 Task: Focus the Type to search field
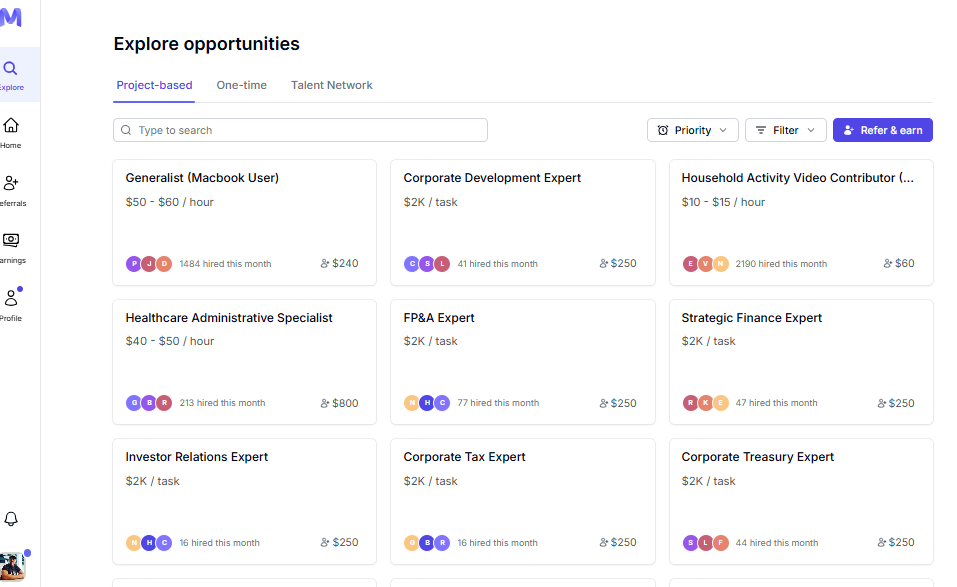[300, 130]
